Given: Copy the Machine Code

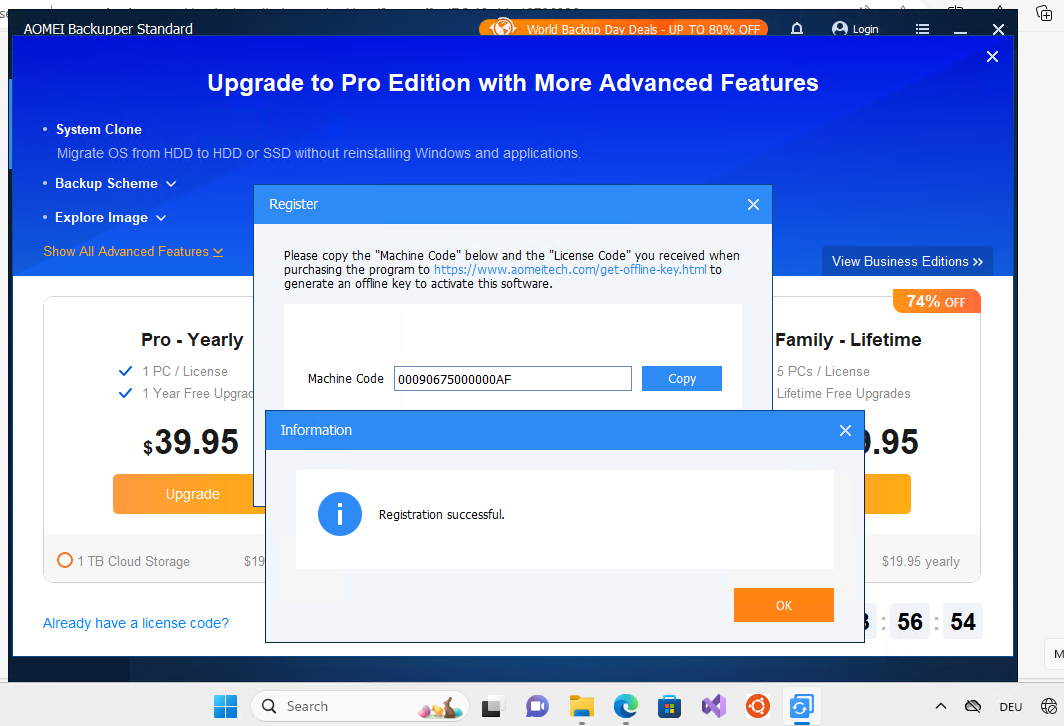Looking at the screenshot, I should [x=681, y=379].
